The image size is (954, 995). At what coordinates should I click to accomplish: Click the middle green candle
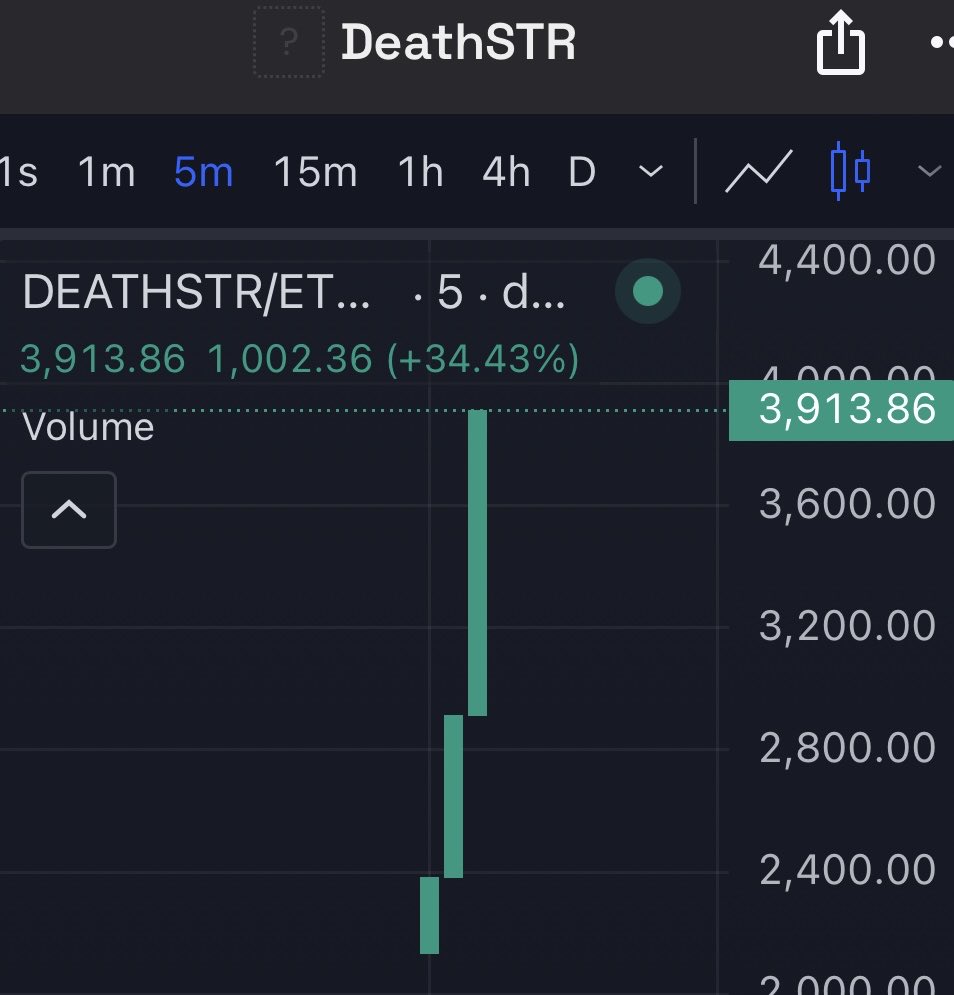click(453, 796)
